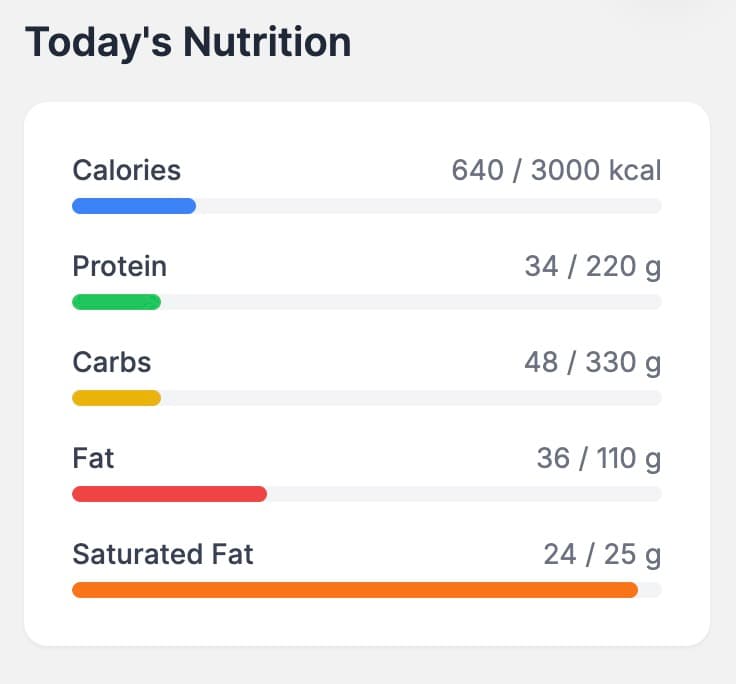Select the Protein label
Viewport: 736px width, 684px height.
(120, 266)
